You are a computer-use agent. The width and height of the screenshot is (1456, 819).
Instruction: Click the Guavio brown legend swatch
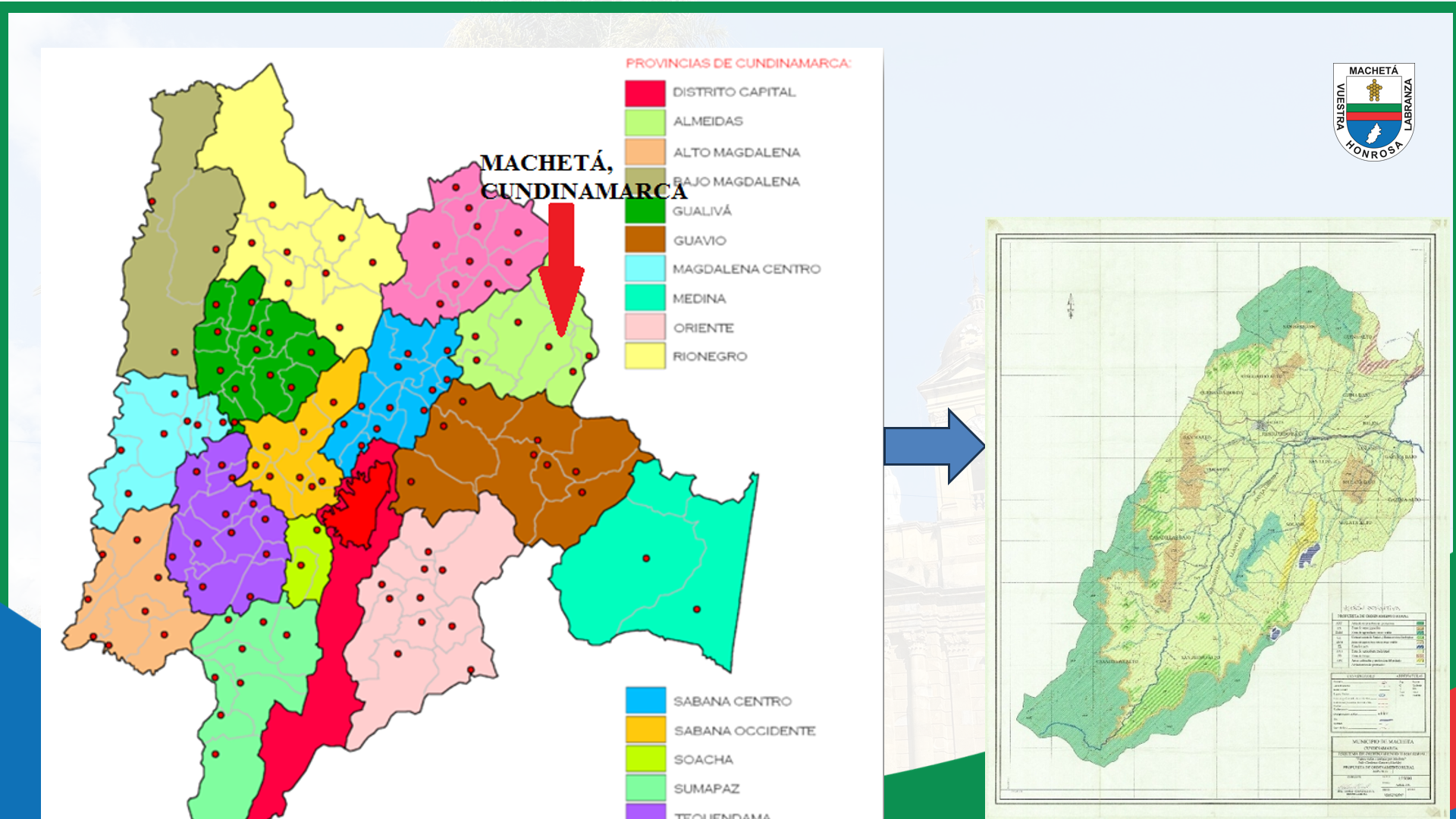(x=645, y=240)
